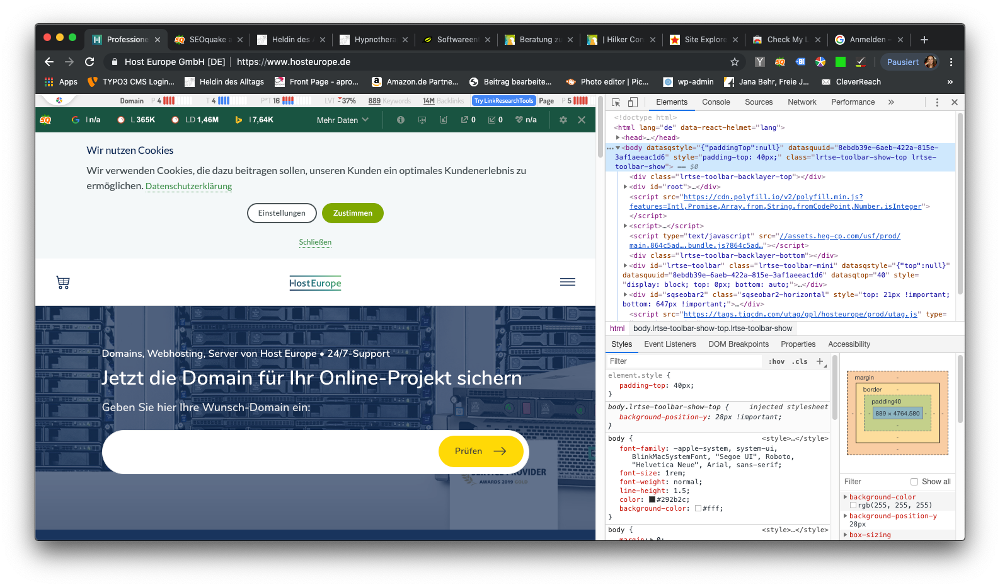This screenshot has height=587, width=1000.
Task: Toggle the :hov element state panel
Action: [776, 361]
